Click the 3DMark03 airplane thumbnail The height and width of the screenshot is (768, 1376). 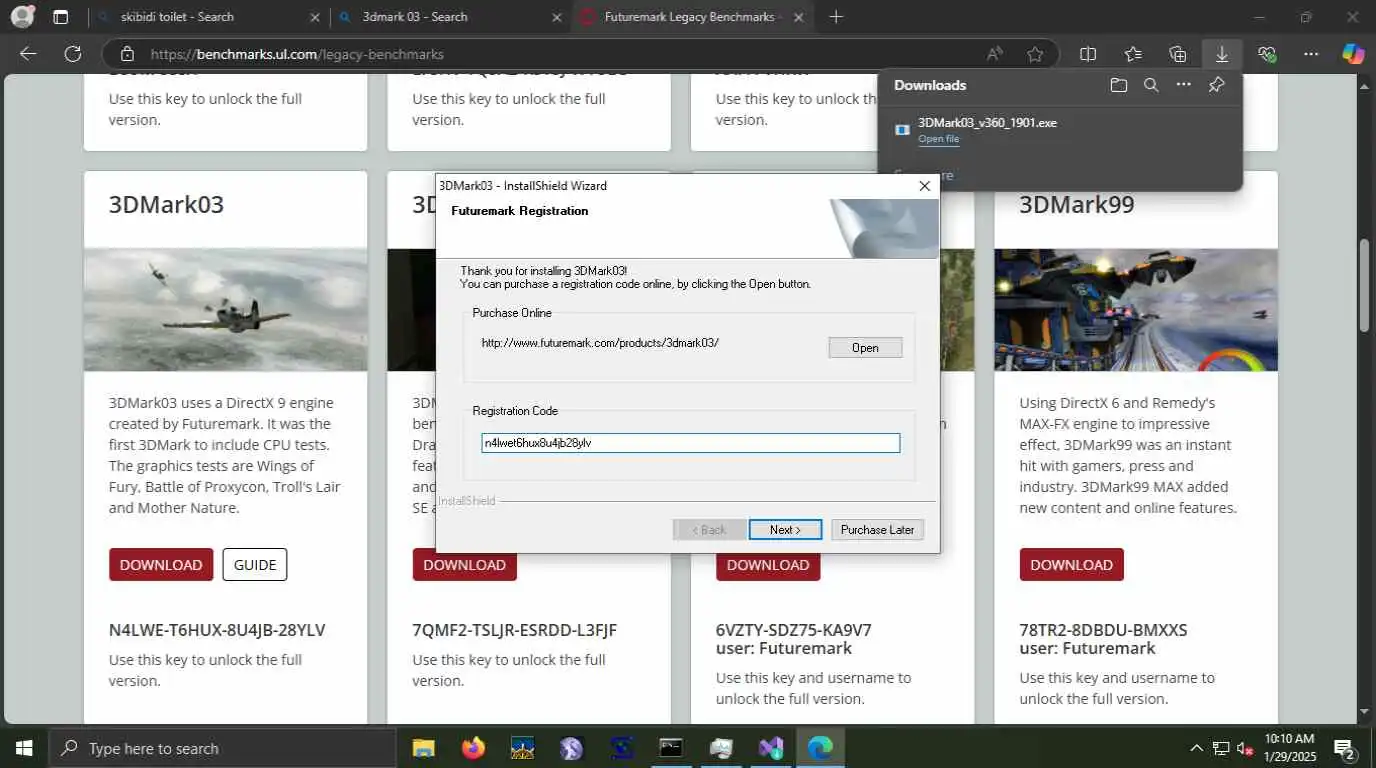[226, 310]
